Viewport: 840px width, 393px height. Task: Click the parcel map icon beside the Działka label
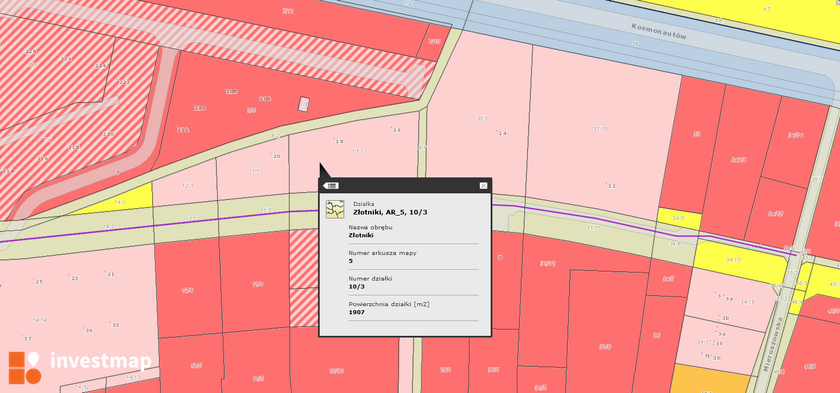tap(335, 209)
